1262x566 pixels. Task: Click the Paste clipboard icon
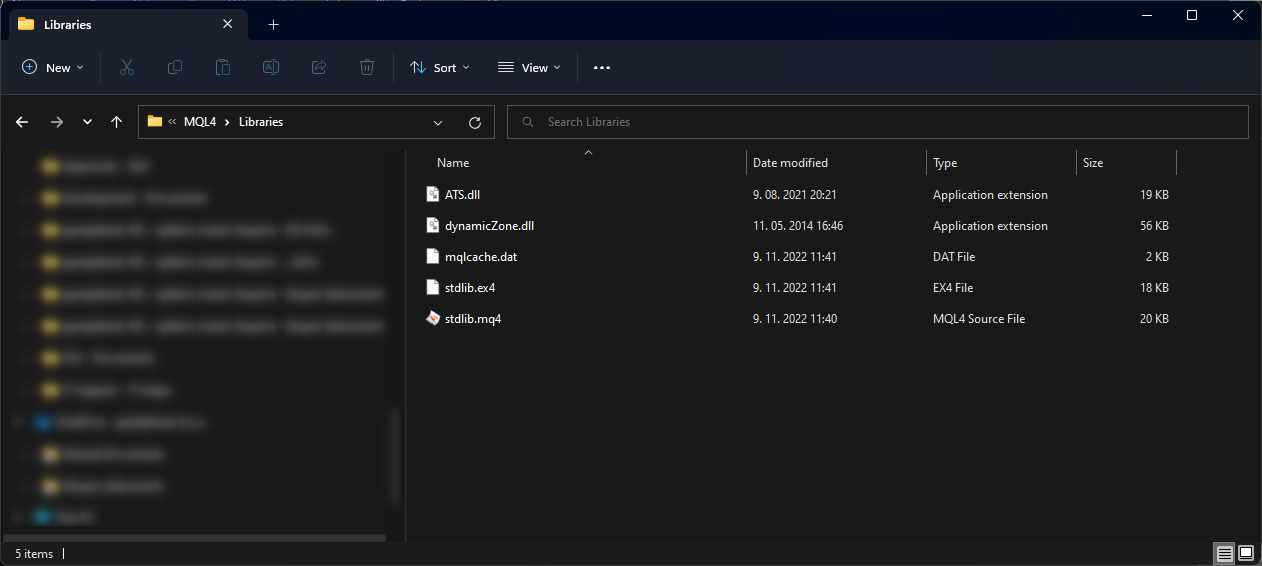click(x=223, y=67)
